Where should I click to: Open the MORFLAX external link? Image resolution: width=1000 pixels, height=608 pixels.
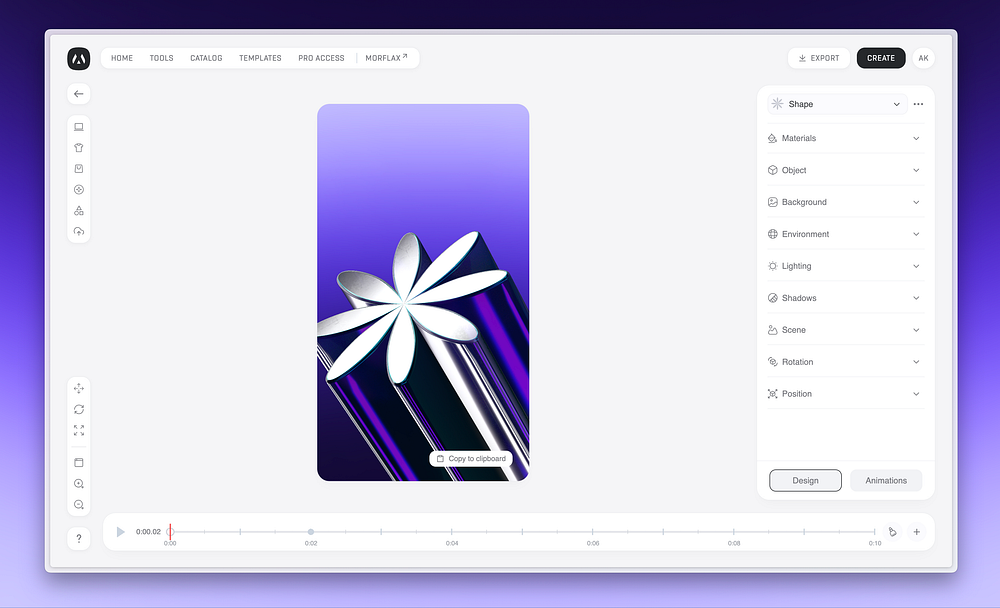[x=386, y=58]
